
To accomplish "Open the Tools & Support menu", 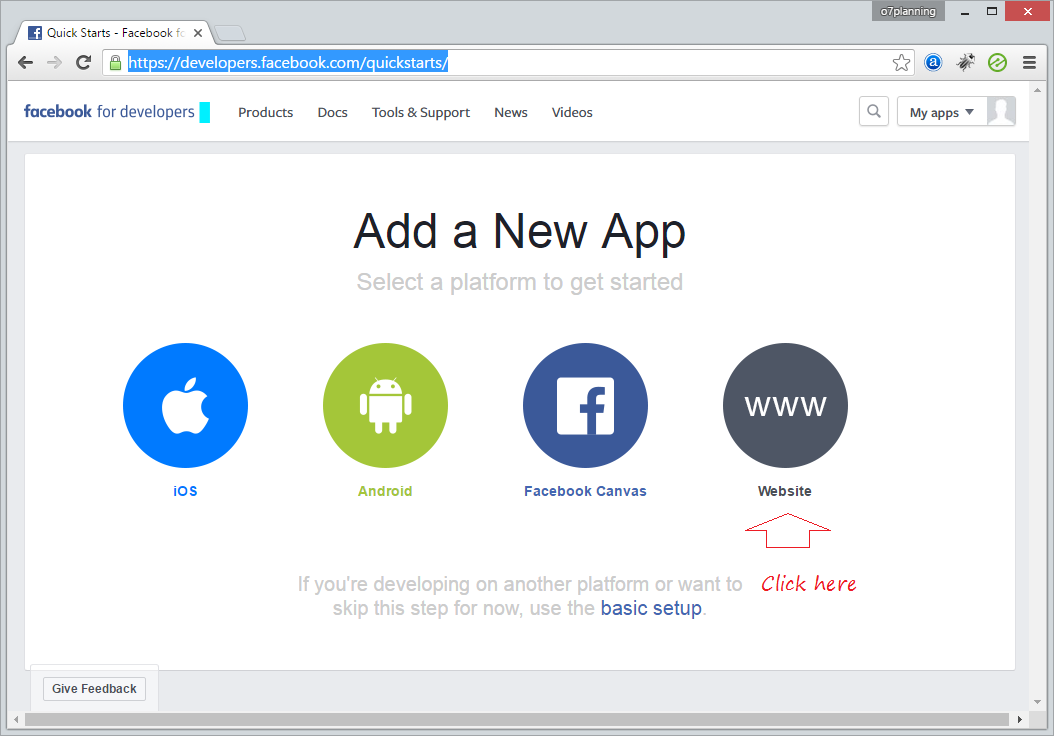I will click(x=421, y=112).
